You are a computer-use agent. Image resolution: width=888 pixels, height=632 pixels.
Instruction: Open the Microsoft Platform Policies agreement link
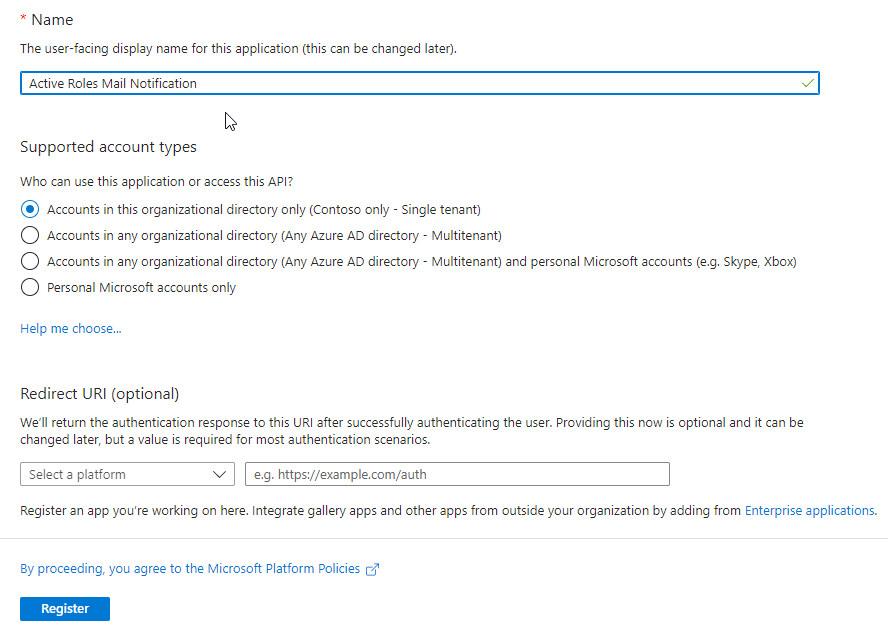coord(190,569)
